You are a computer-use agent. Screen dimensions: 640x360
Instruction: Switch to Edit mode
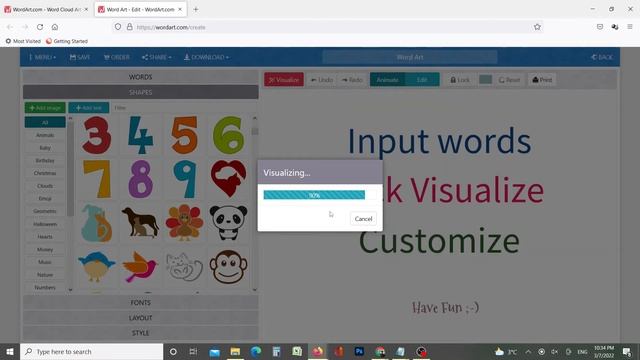coord(422,80)
